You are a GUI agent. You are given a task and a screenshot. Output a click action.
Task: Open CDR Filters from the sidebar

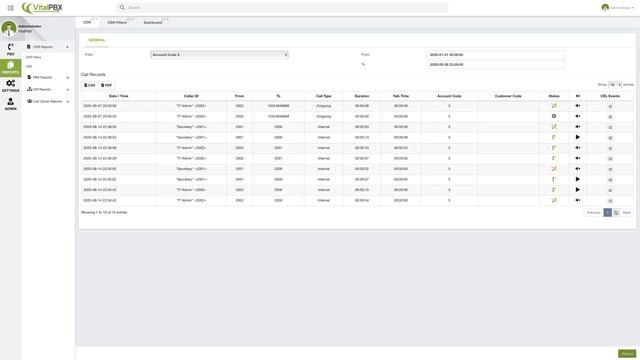pos(33,58)
